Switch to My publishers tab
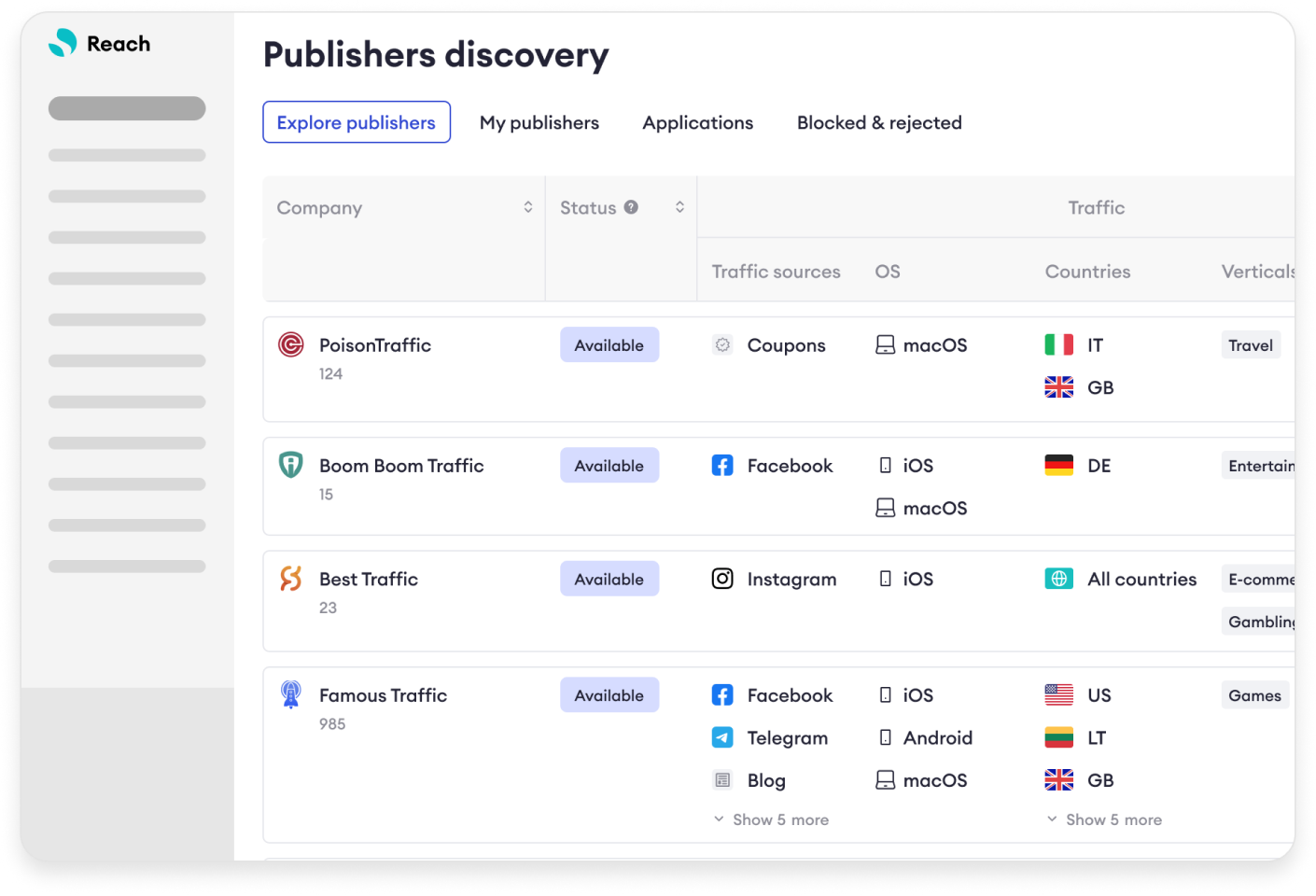Viewport: 1316px width, 896px height. [x=539, y=122]
